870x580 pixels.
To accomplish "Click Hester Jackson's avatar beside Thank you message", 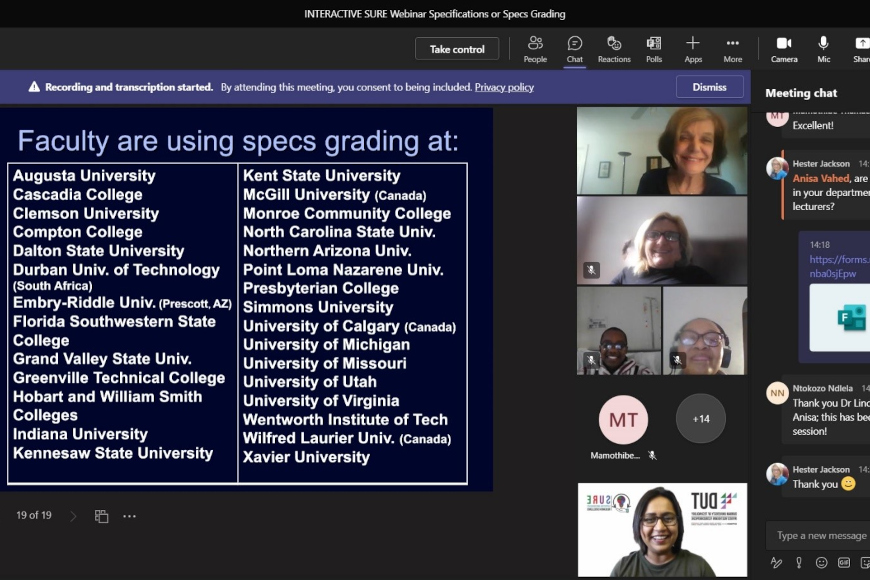I will pos(777,474).
